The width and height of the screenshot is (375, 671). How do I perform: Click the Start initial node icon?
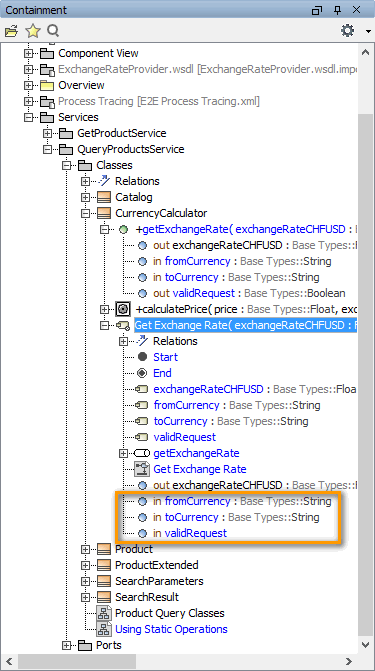pyautogui.click(x=143, y=357)
